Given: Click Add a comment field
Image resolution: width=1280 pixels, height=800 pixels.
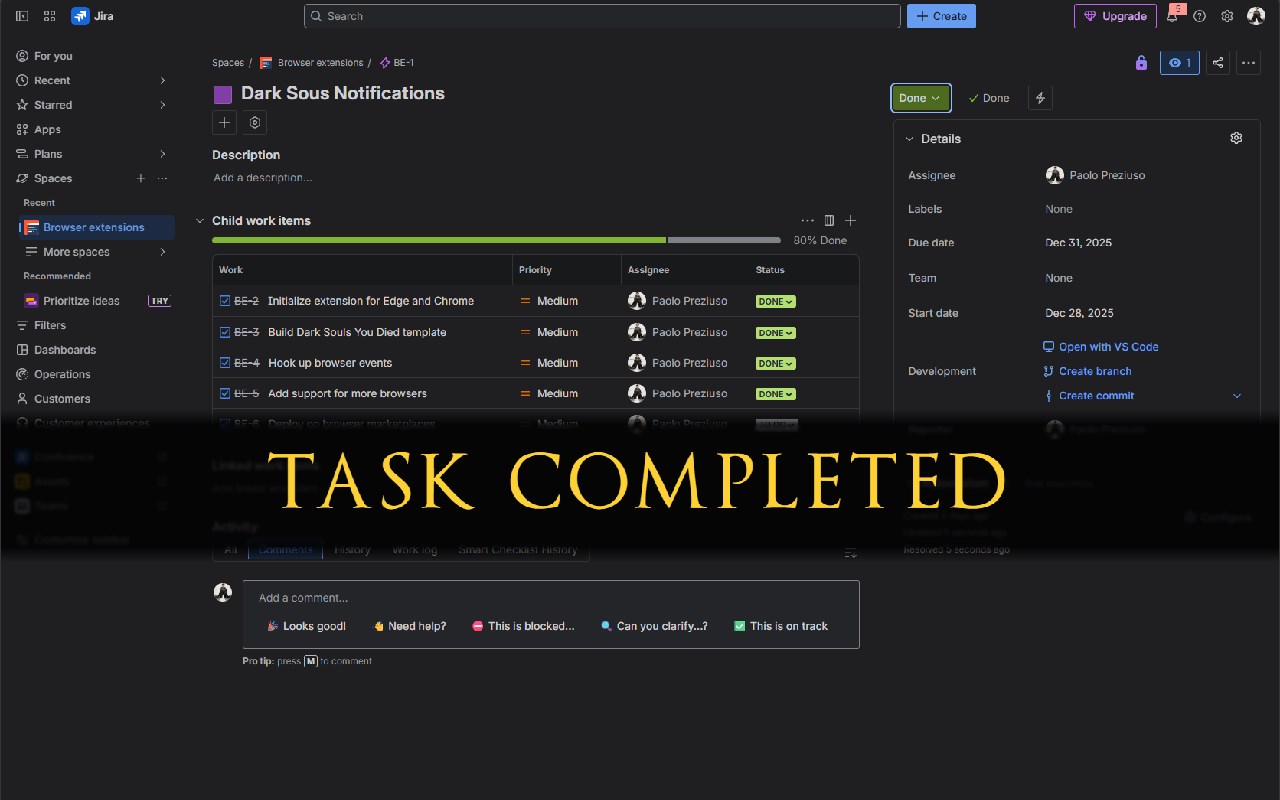Looking at the screenshot, I should click(551, 598).
